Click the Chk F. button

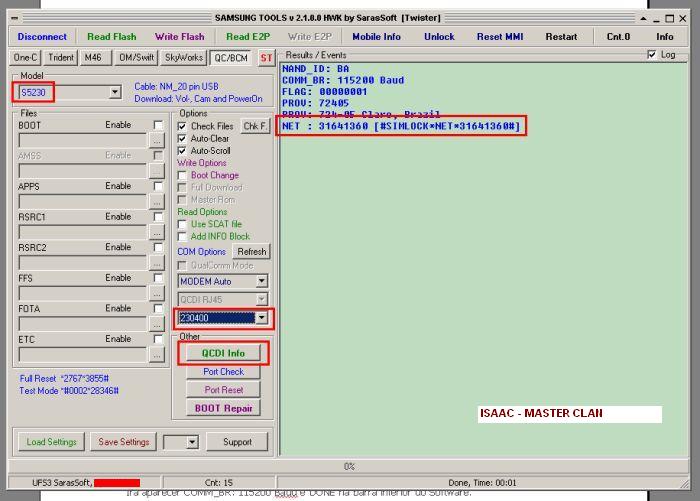255,126
